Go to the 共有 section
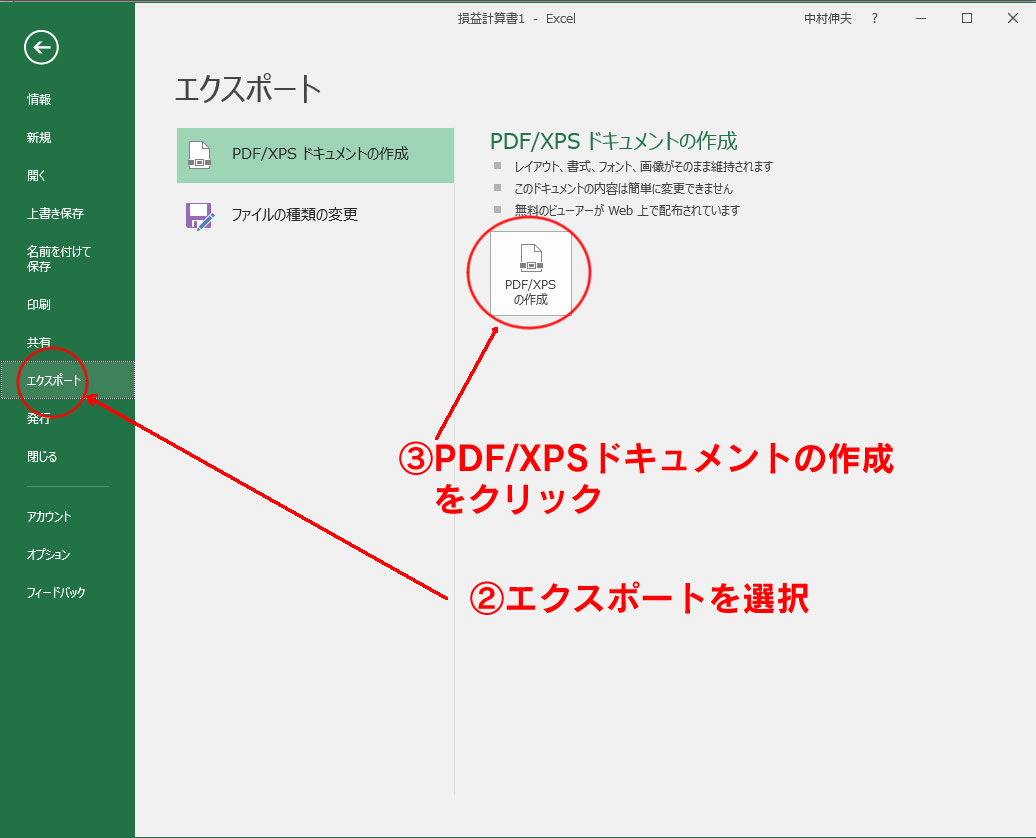 39,342
